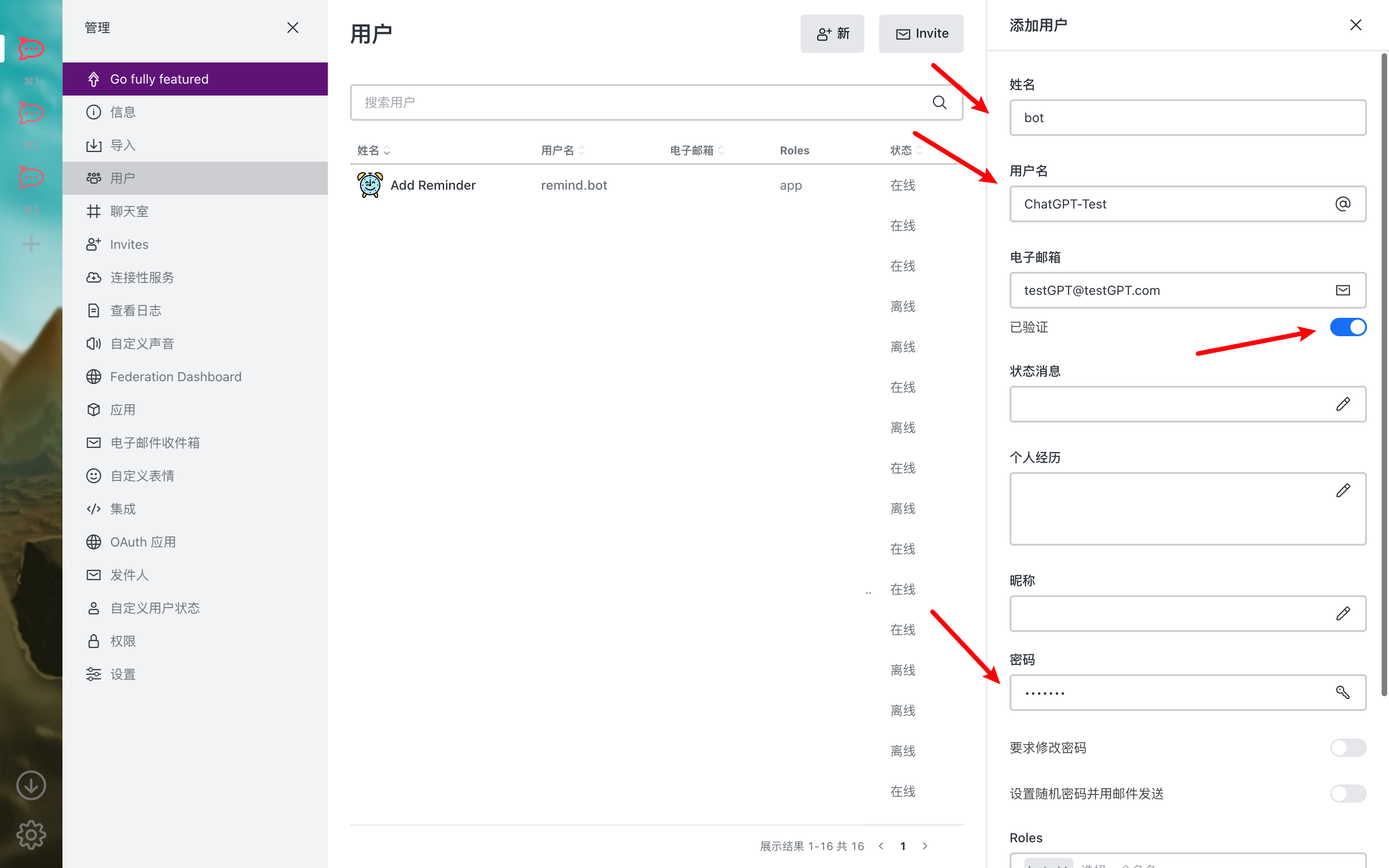Open the 连接性服务 section
1389x868 pixels.
(195, 277)
